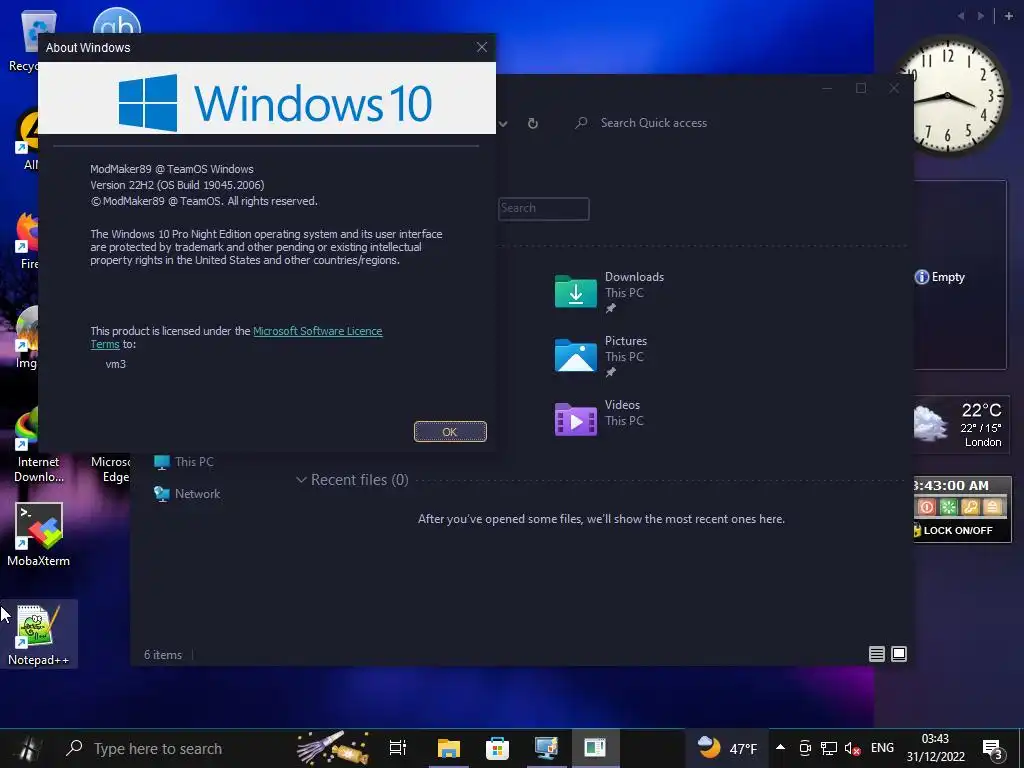Show hidden system tray icons
Image resolution: width=1024 pixels, height=768 pixels.
click(780, 748)
